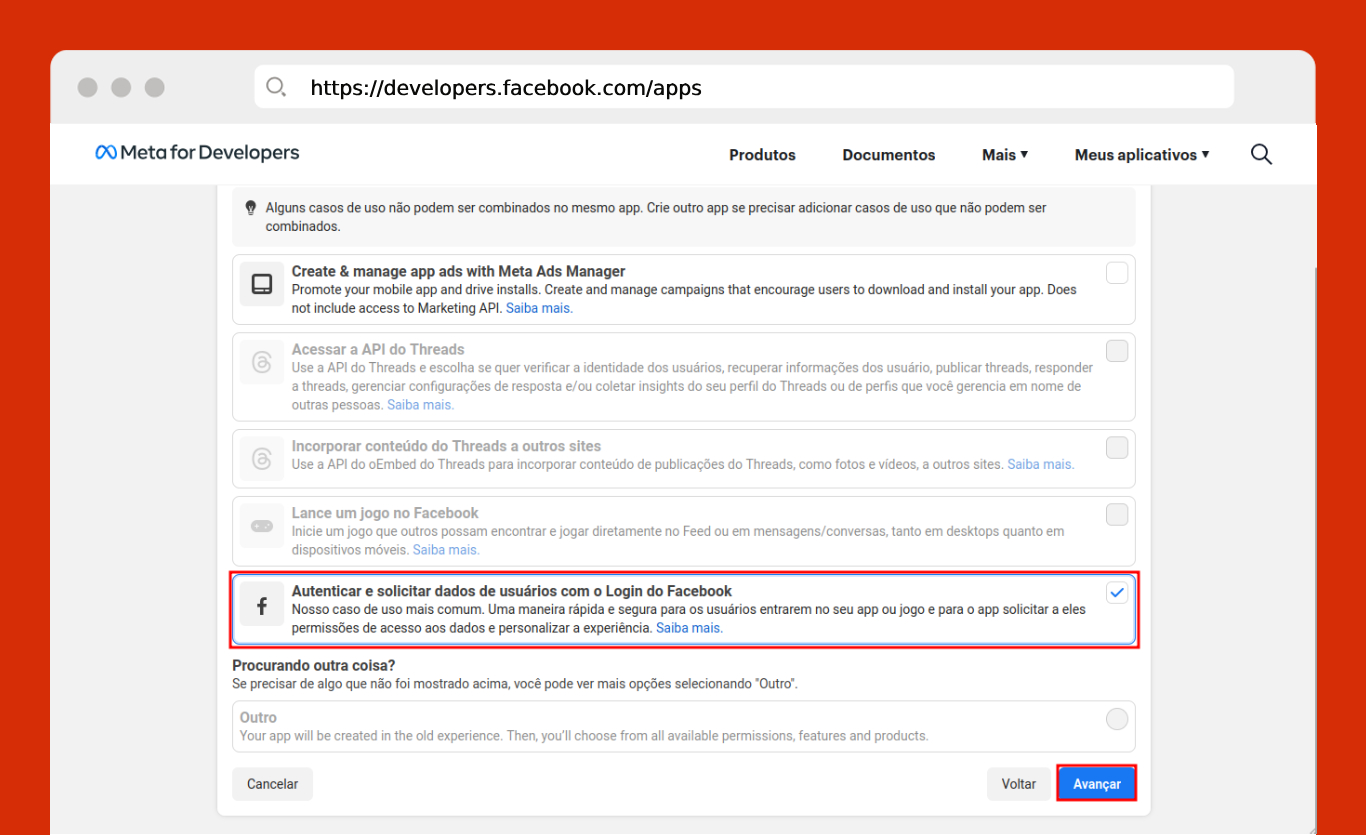
Task: Click the browser address bar search icon
Action: tap(276, 87)
